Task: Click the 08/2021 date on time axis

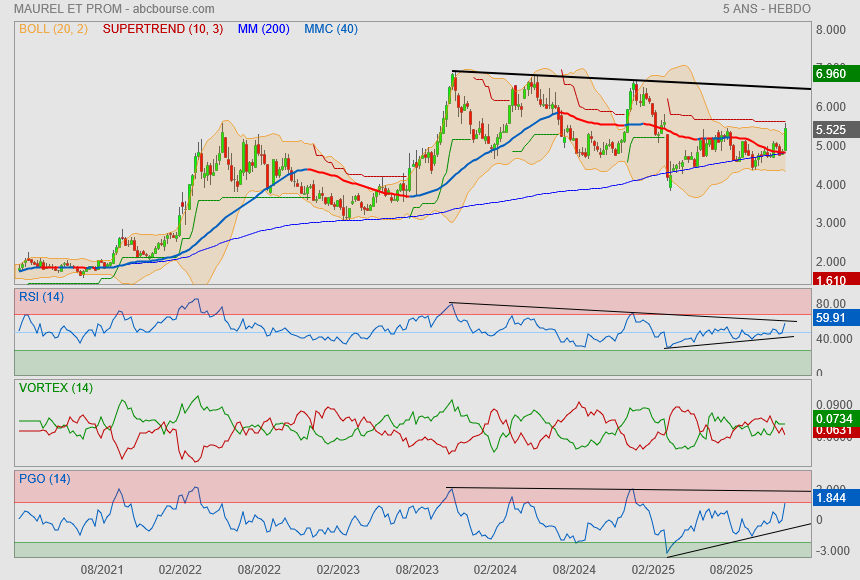Action: (x=101, y=569)
